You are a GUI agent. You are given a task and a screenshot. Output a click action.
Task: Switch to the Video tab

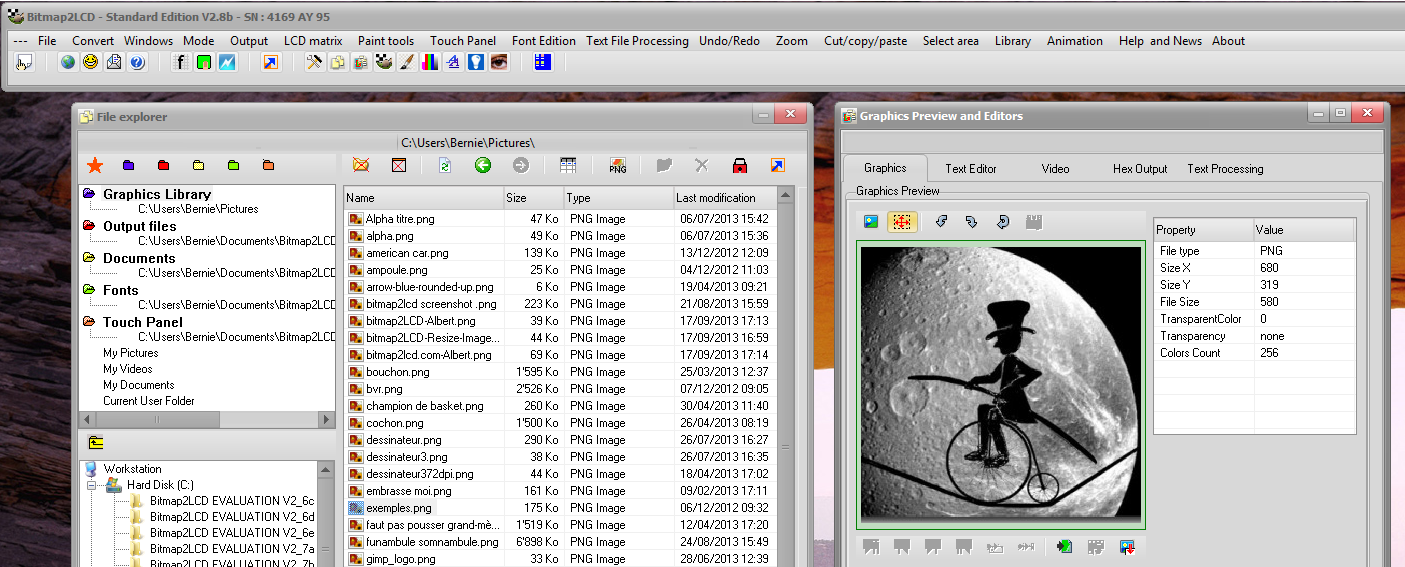(x=1056, y=169)
